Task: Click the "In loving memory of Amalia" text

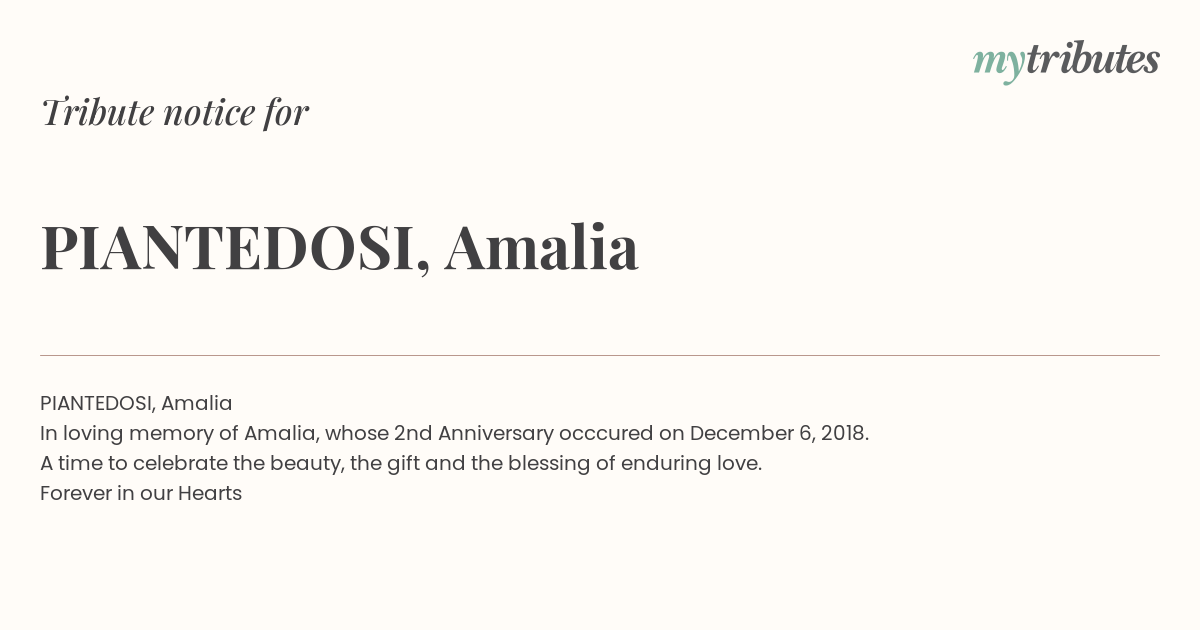Action: [178, 433]
